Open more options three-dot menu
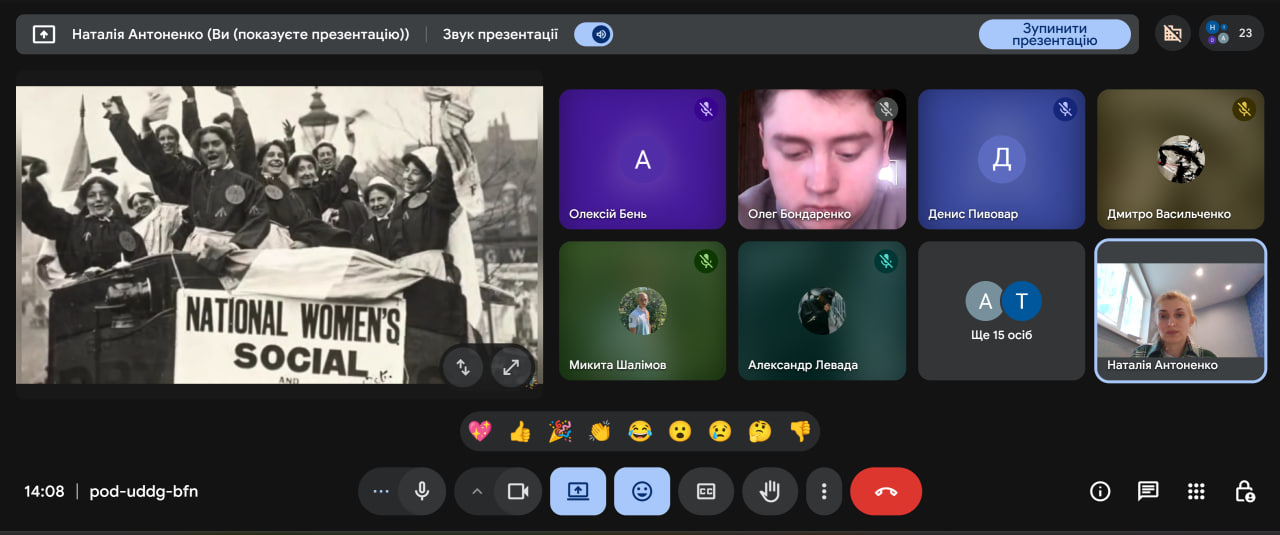The width and height of the screenshot is (1280, 535). point(824,491)
